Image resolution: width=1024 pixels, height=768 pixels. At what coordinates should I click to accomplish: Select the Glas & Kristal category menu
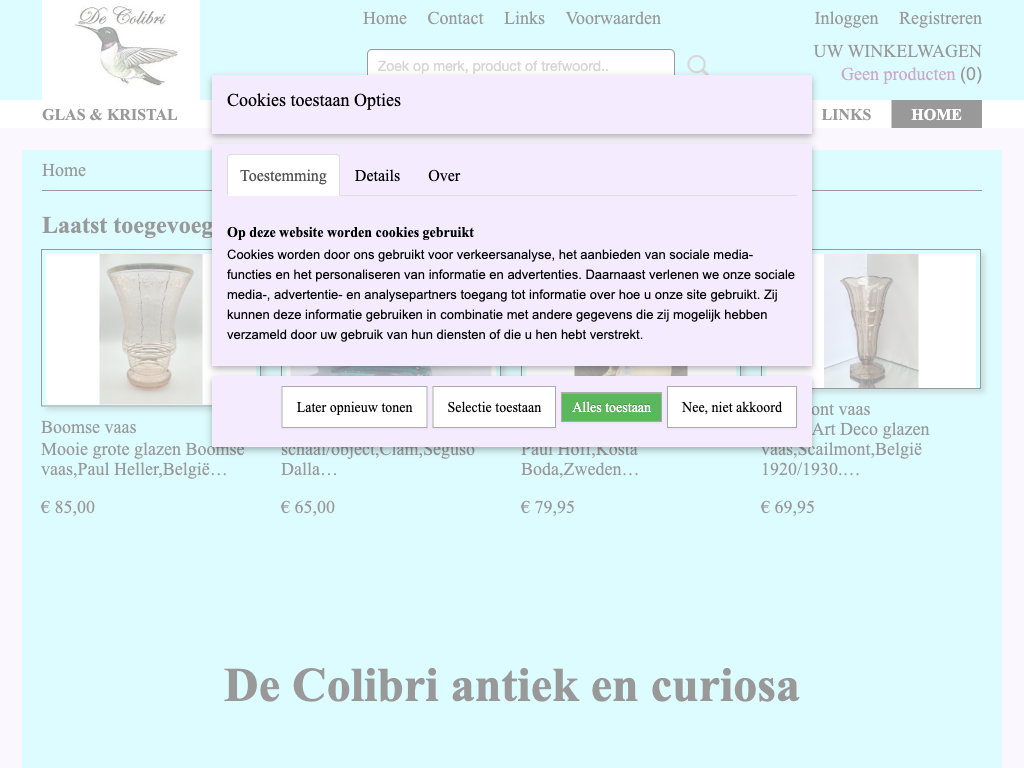point(110,114)
